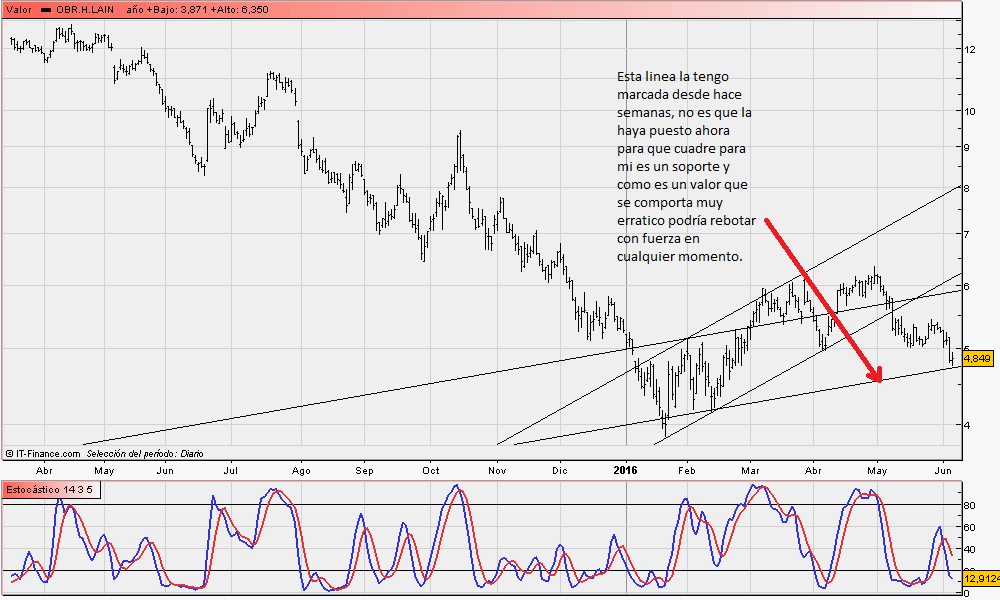Screen dimensions: 1000x600
Task: Click the 8 level on price axis
Action: [x=968, y=187]
